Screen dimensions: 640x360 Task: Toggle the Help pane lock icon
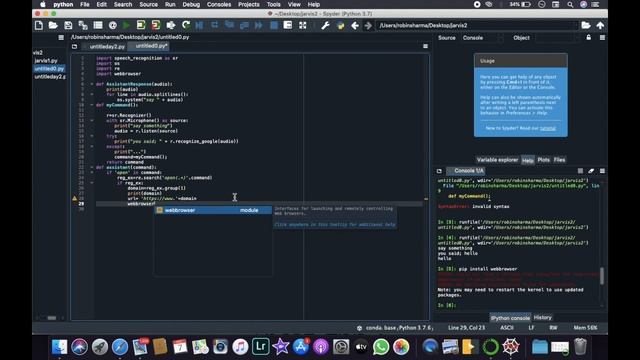pyautogui.click(x=589, y=38)
